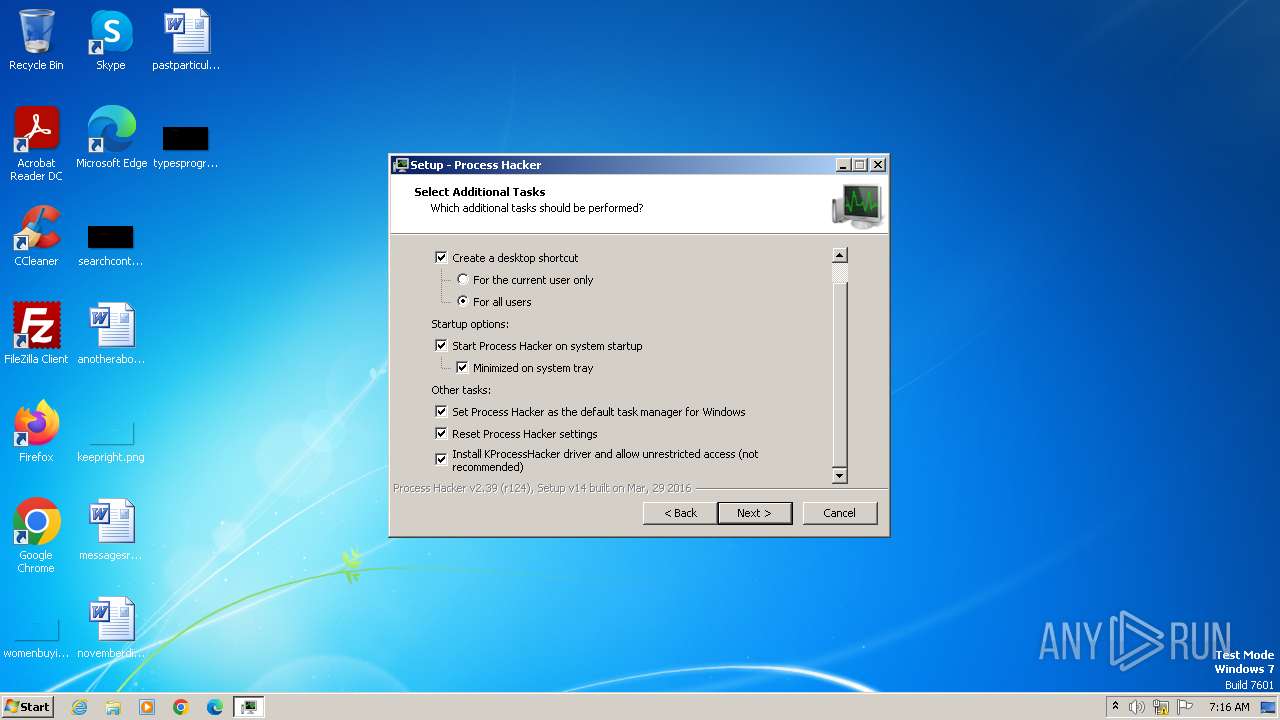Click the Select Additional Tasks heading
Image resolution: width=1280 pixels, height=720 pixels.
(480, 192)
